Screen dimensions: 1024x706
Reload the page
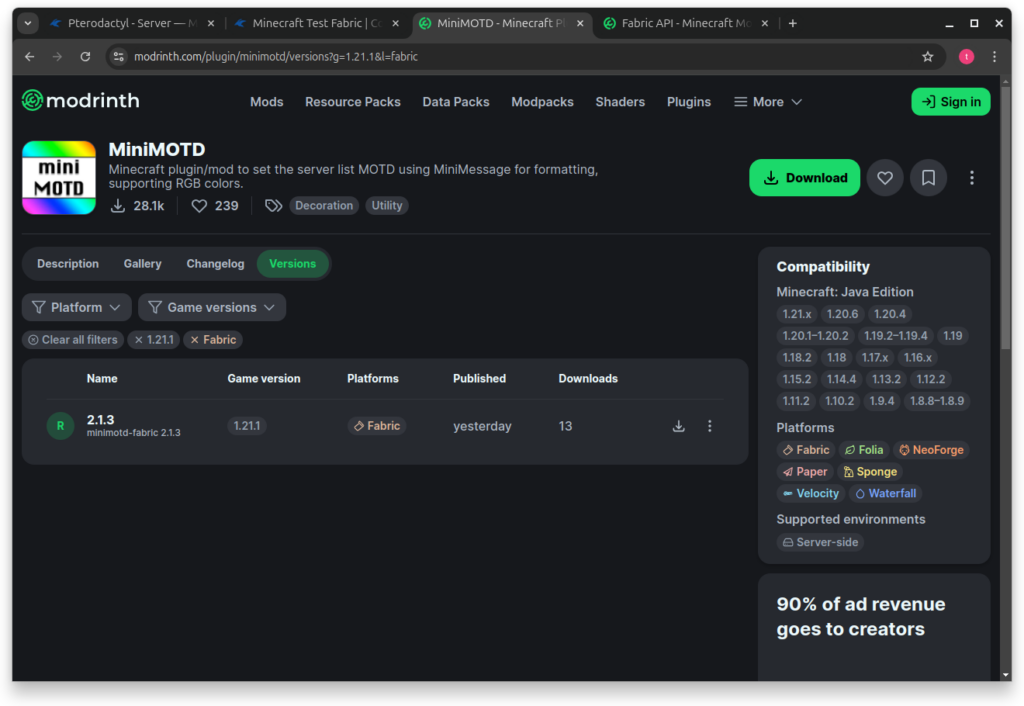85,57
